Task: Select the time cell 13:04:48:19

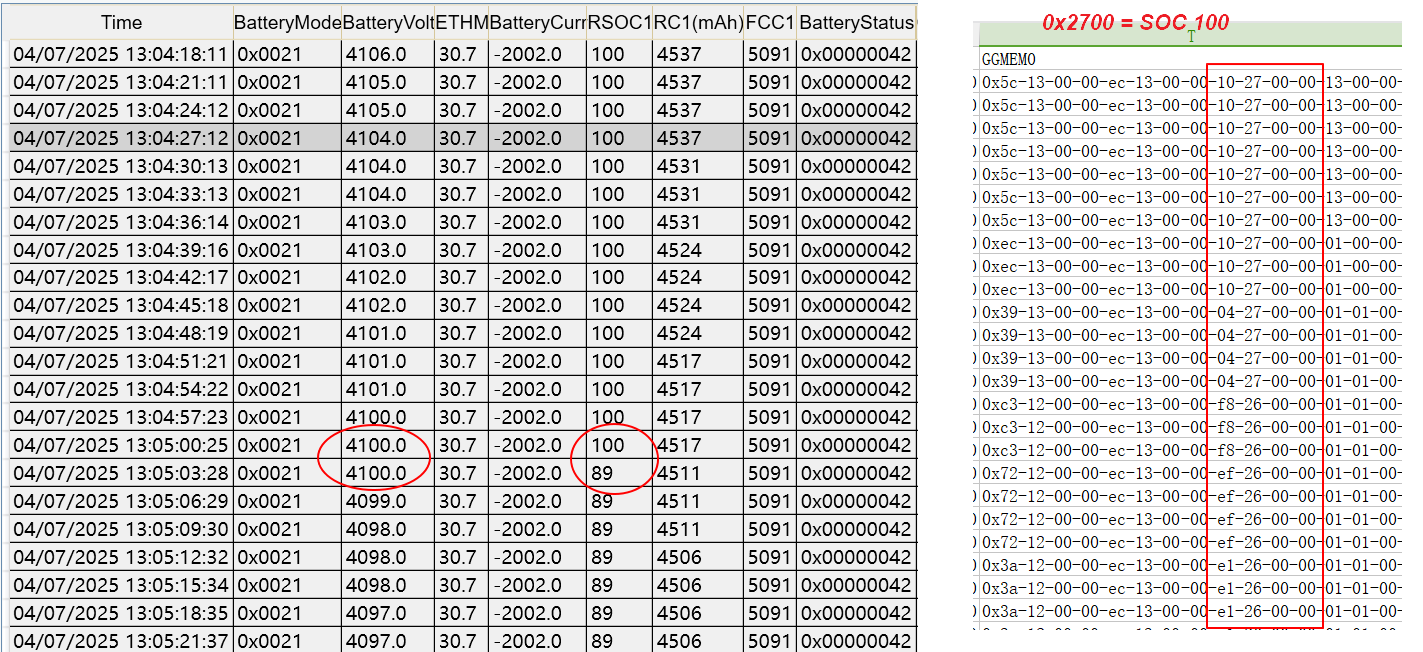Action: point(122,333)
